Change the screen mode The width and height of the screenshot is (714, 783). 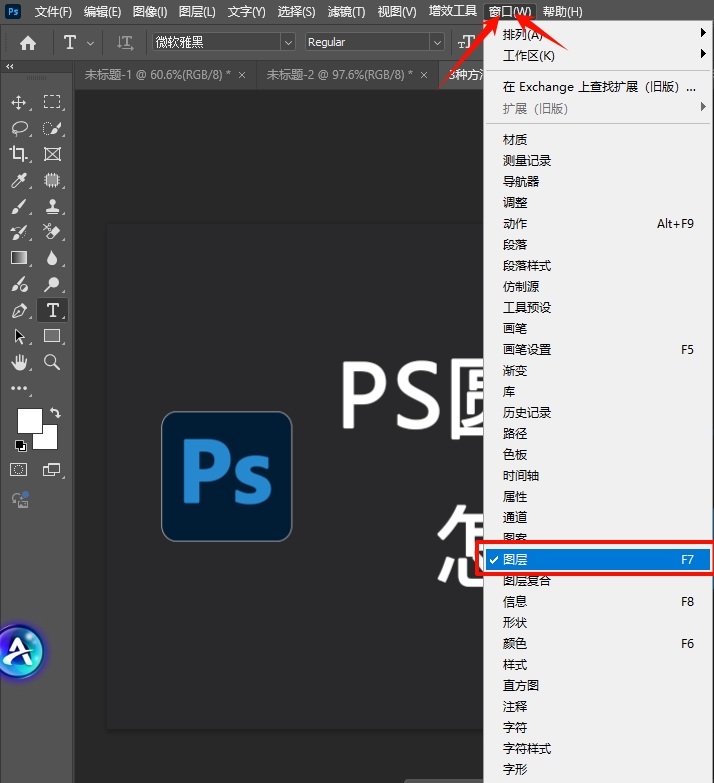[52, 469]
